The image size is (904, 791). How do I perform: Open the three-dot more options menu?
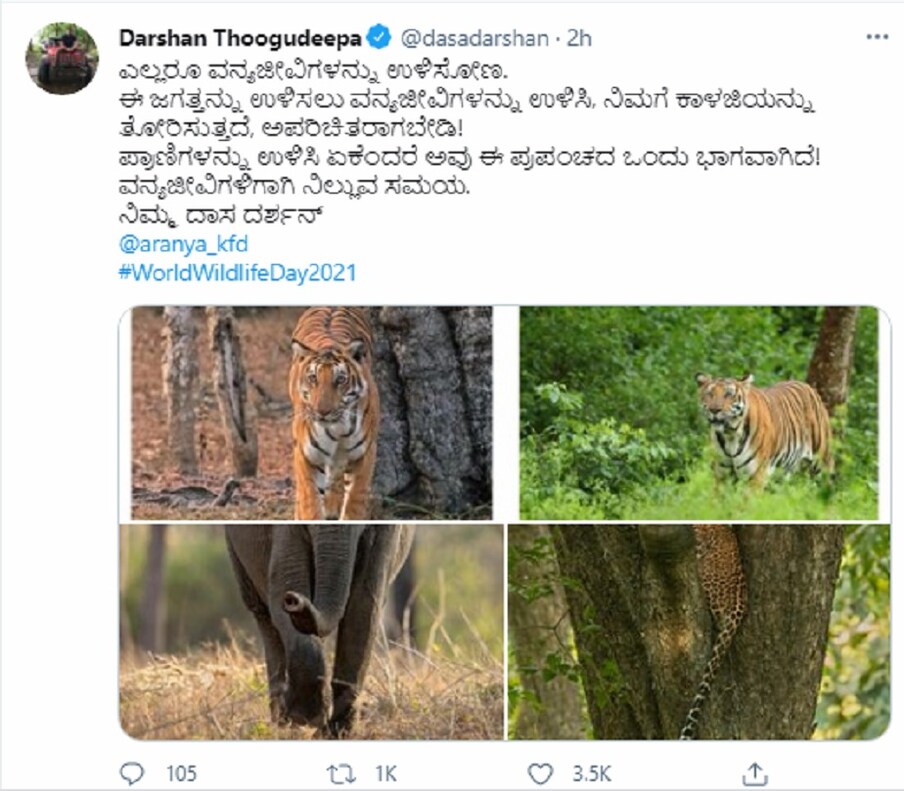click(877, 37)
